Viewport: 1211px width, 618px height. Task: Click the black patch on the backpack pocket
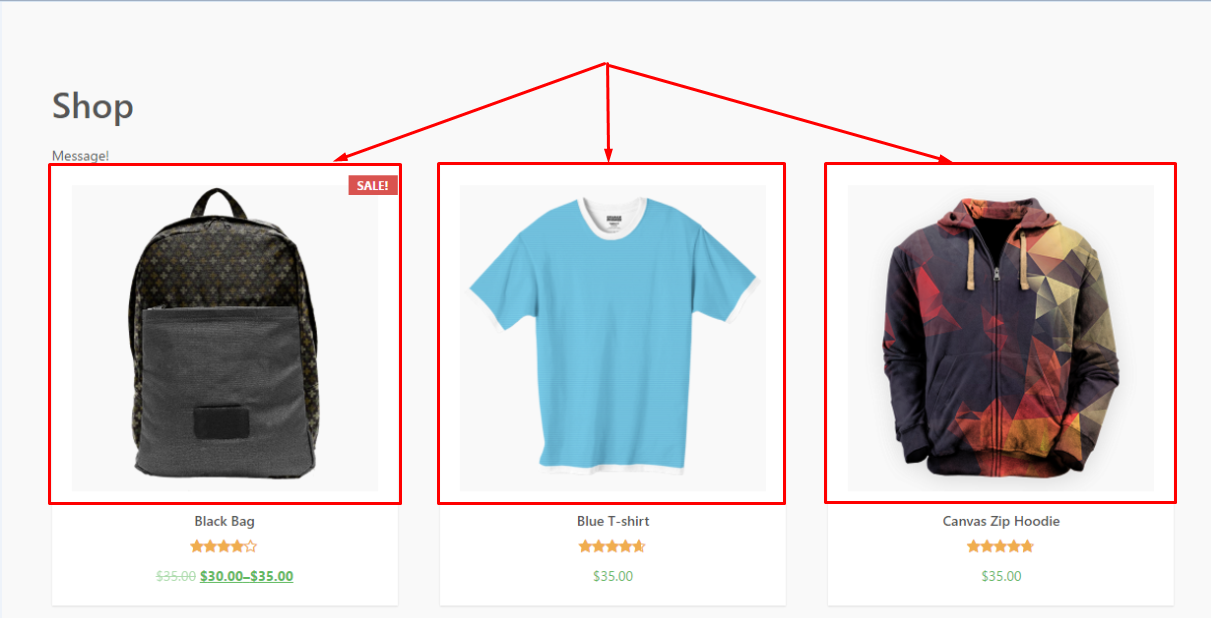click(225, 424)
